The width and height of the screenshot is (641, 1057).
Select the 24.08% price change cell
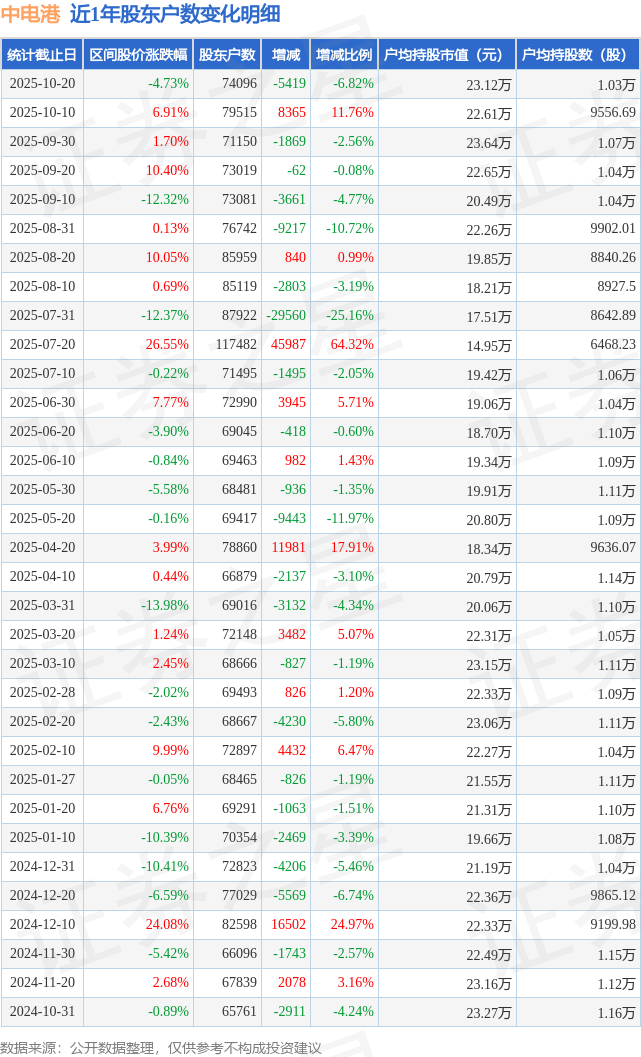[x=167, y=924]
